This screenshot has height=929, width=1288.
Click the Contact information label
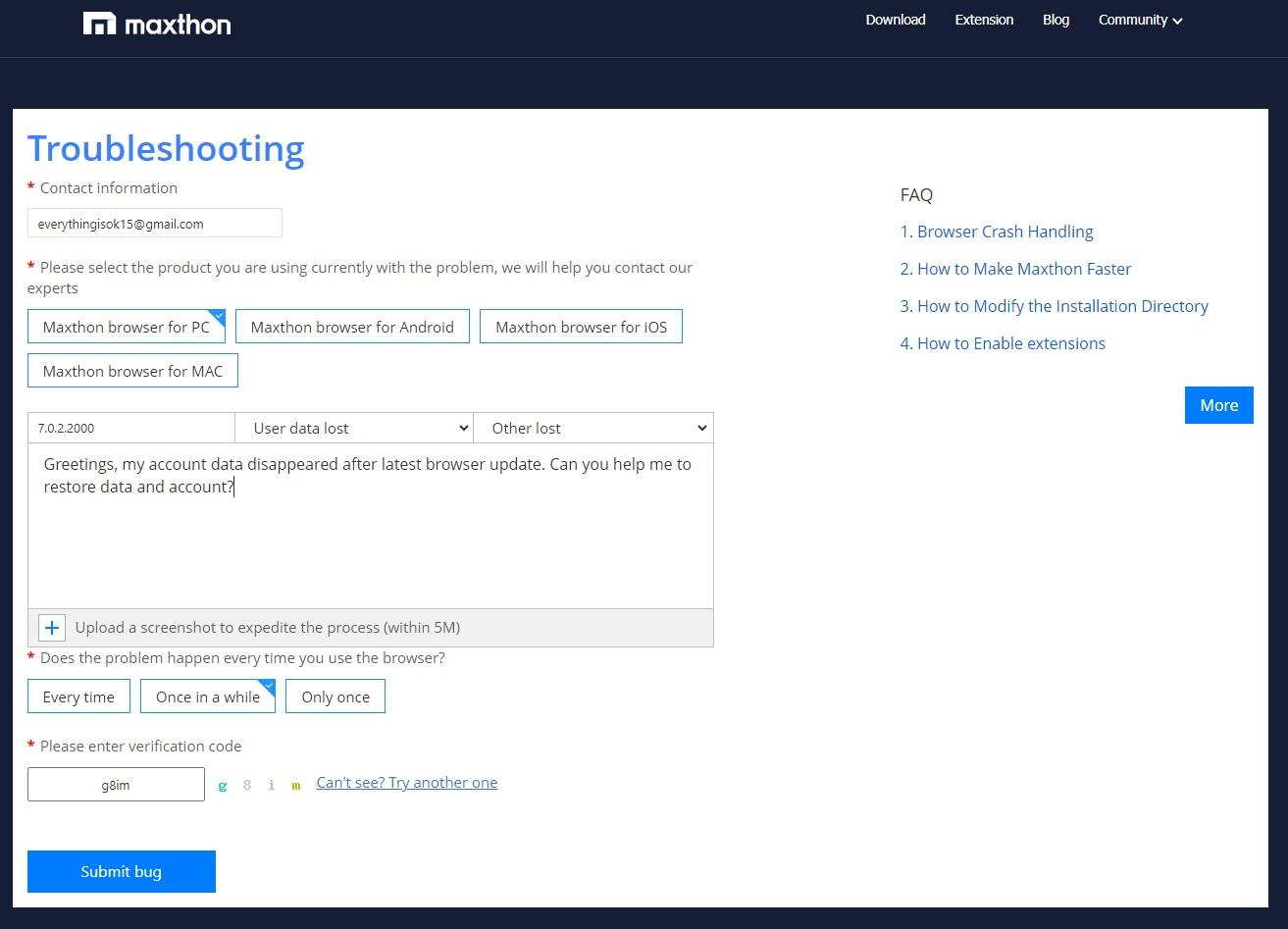[109, 187]
